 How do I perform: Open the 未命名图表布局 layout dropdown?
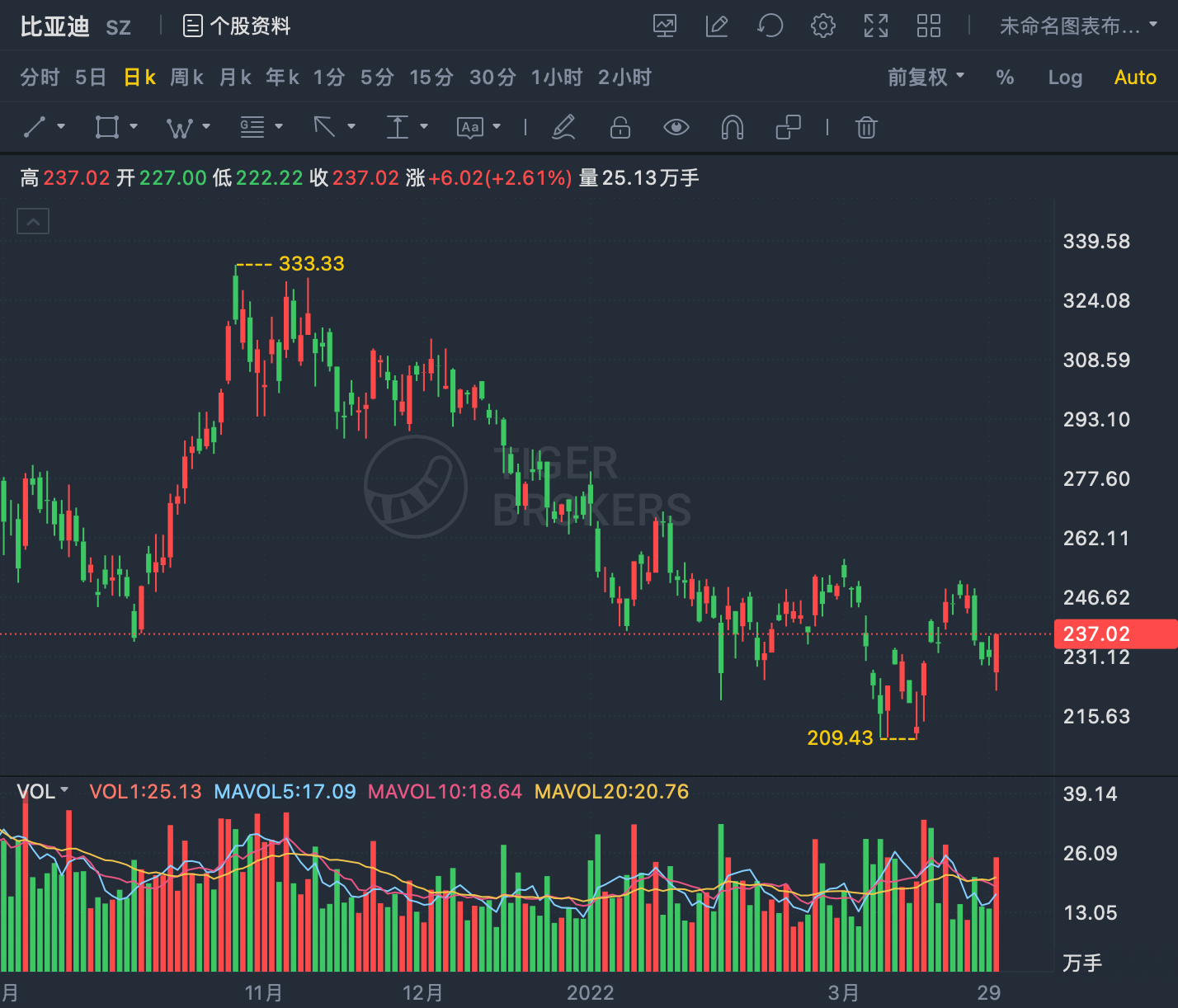[1078, 26]
